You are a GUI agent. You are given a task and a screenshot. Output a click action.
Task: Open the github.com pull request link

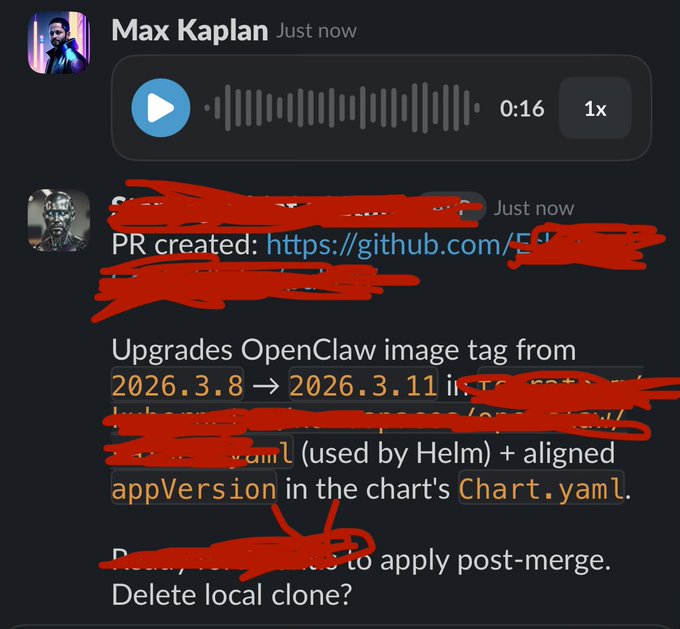point(389,245)
